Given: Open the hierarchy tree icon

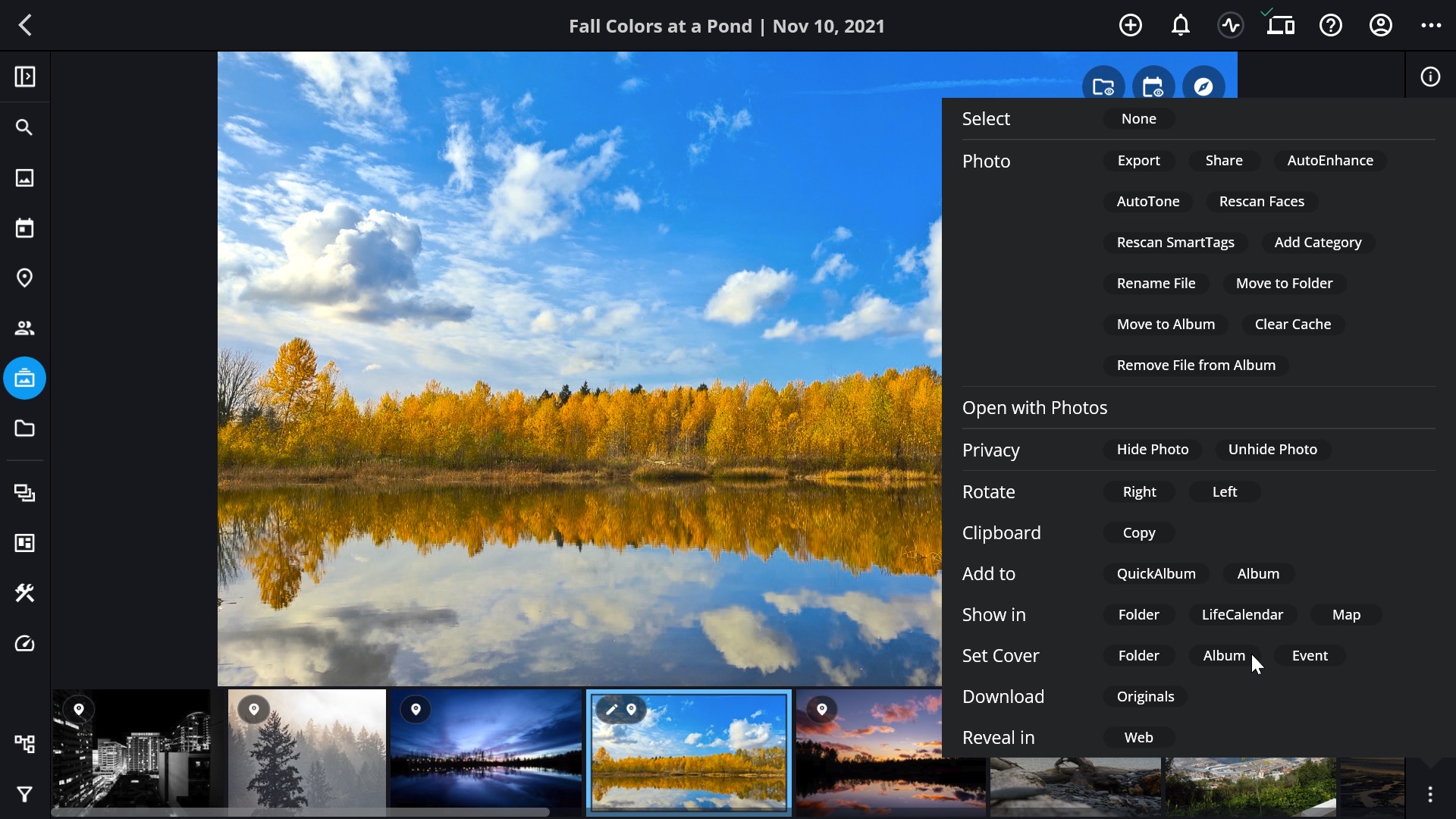Looking at the screenshot, I should 25,744.
